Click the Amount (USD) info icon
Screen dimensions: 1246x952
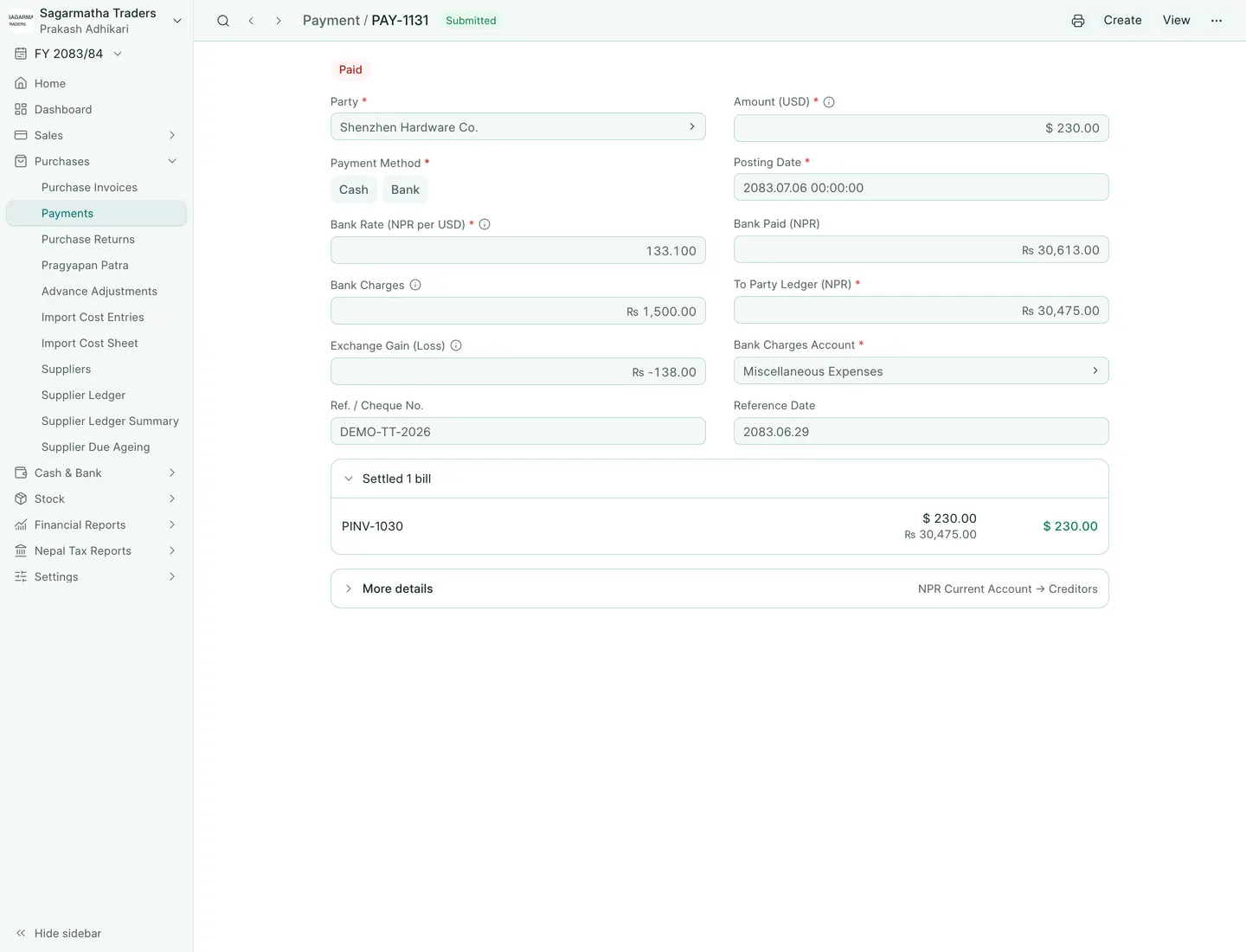829,102
